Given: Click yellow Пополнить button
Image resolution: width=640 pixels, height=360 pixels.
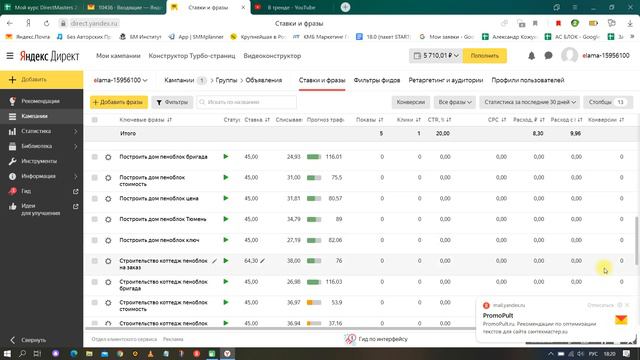Looking at the screenshot, I should click(x=484, y=56).
